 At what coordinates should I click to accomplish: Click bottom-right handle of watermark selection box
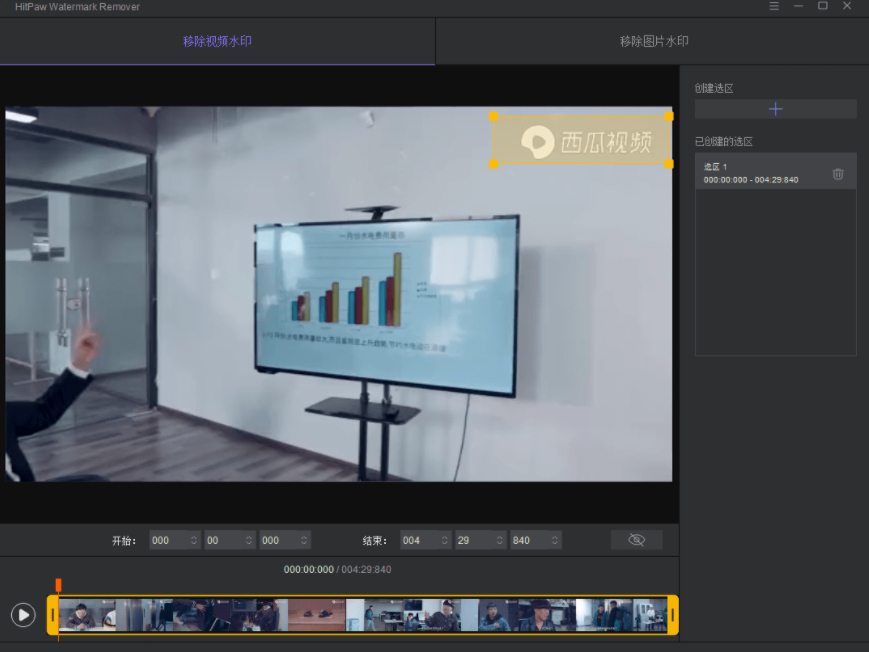(669, 163)
